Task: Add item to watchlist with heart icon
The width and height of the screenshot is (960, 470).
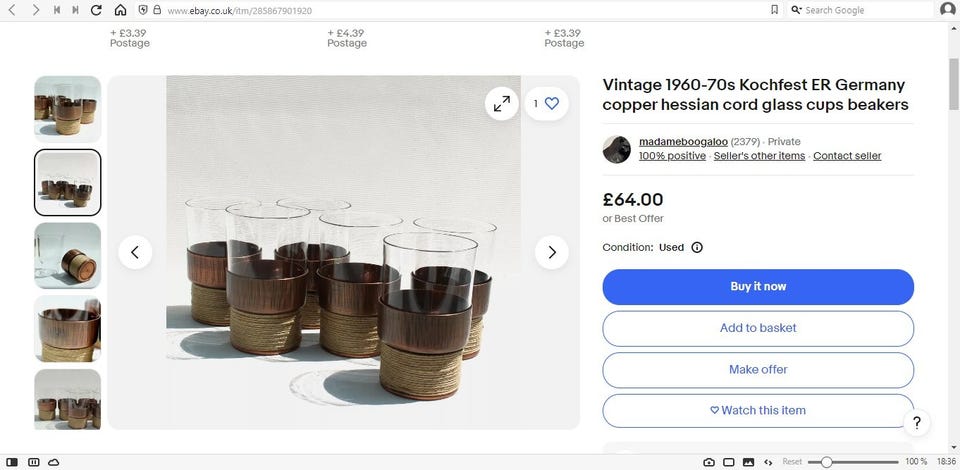Action: (x=551, y=103)
